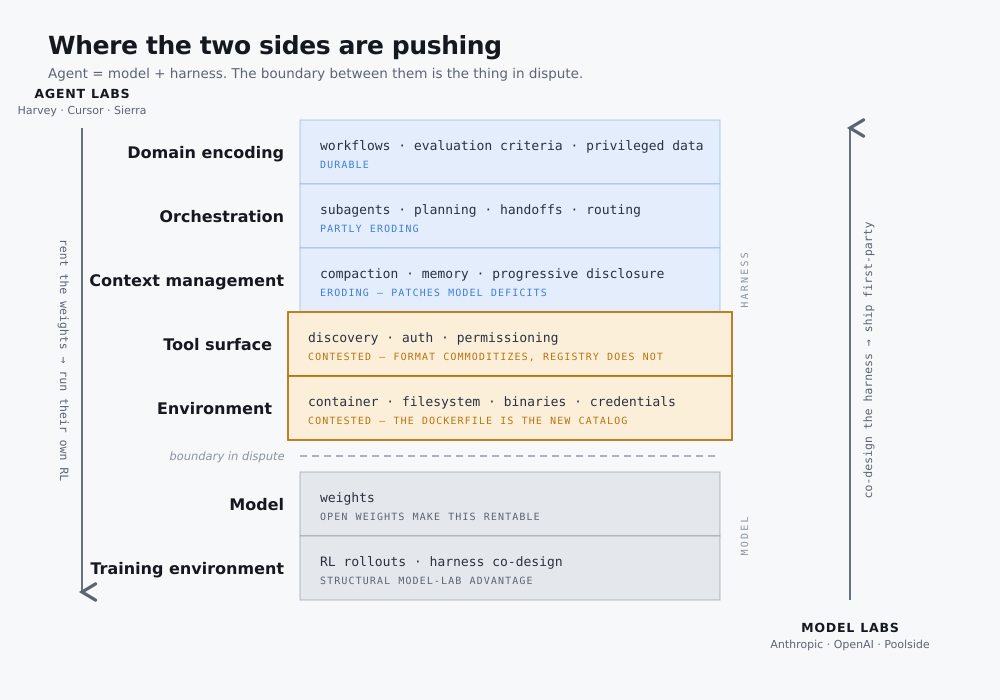Click the upward arrowhead above model labs line
Screen dimensions: 1000x700
click(856, 128)
